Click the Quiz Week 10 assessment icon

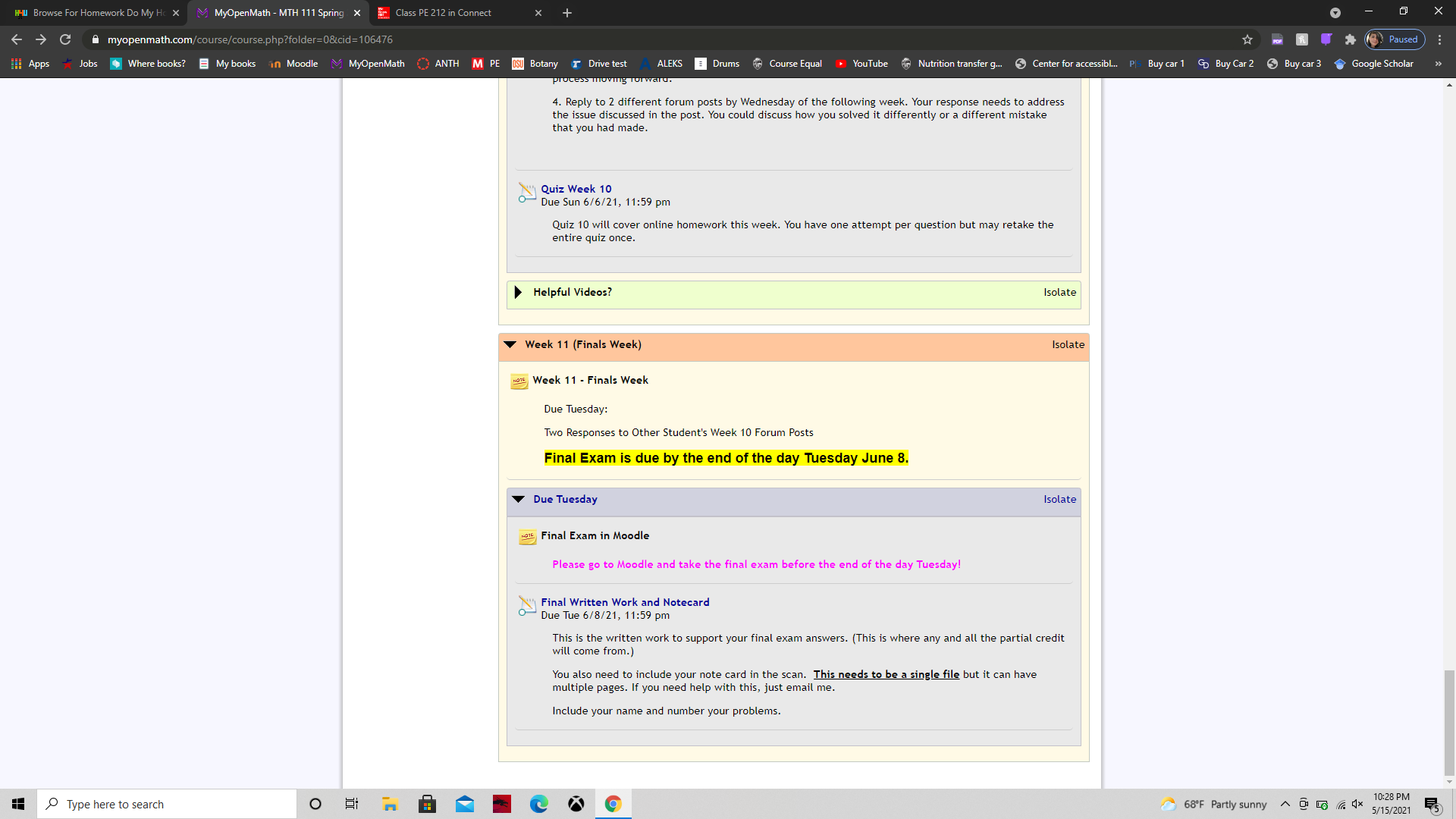(x=526, y=193)
